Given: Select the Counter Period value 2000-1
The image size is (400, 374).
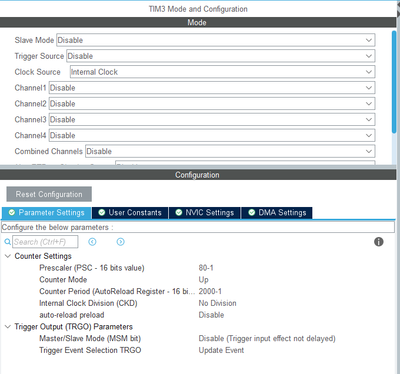Looking at the screenshot, I should pos(210,291).
